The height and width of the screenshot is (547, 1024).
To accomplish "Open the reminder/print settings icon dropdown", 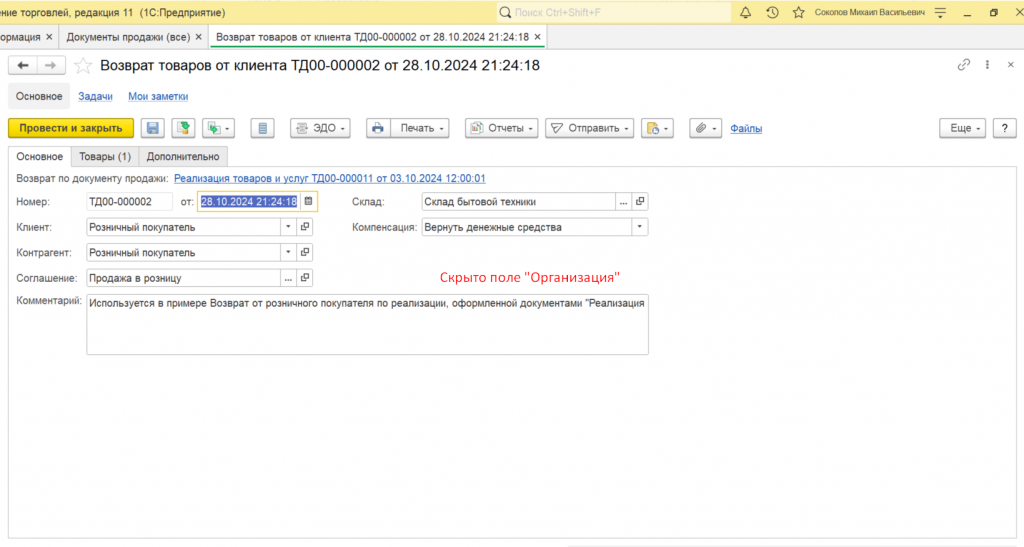I will click(657, 128).
